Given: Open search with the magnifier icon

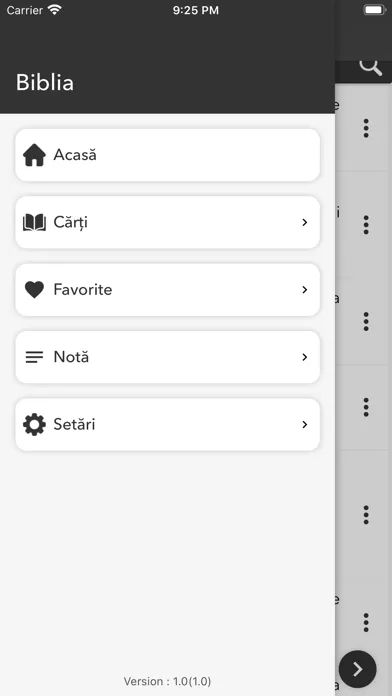Looking at the screenshot, I should [x=370, y=67].
